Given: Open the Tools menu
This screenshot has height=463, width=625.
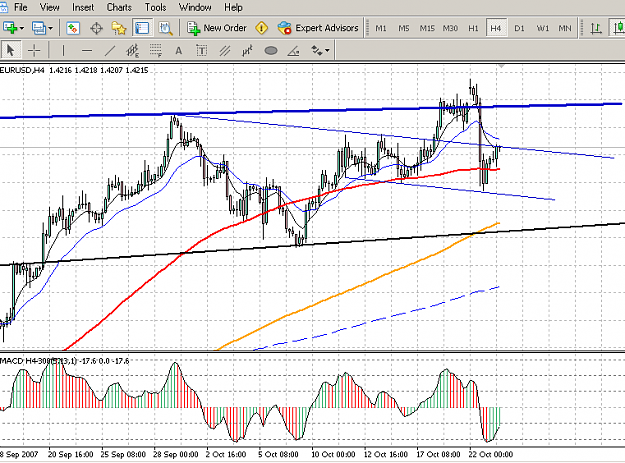Looking at the screenshot, I should (155, 7).
